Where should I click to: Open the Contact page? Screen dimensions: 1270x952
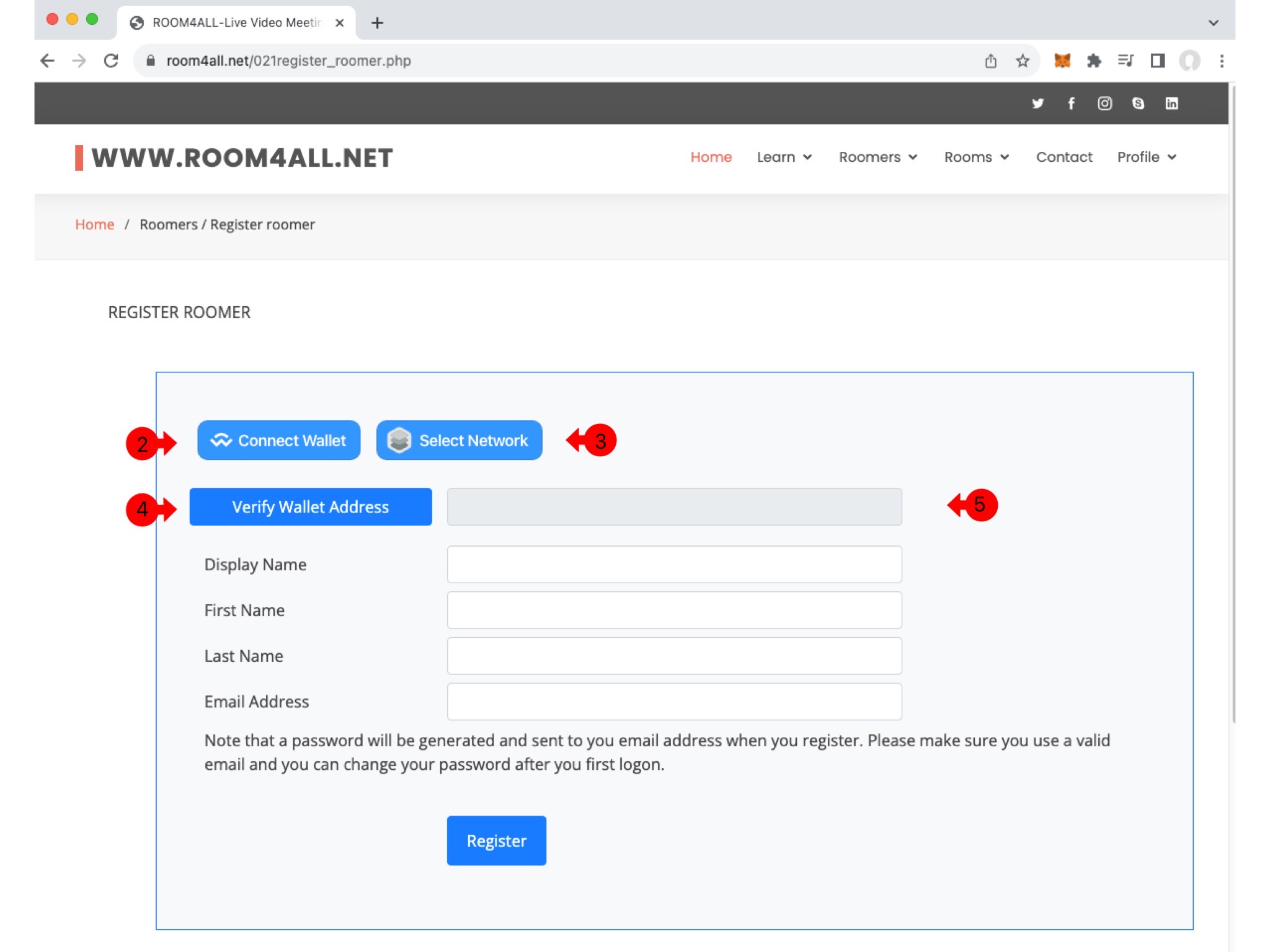[x=1064, y=157]
